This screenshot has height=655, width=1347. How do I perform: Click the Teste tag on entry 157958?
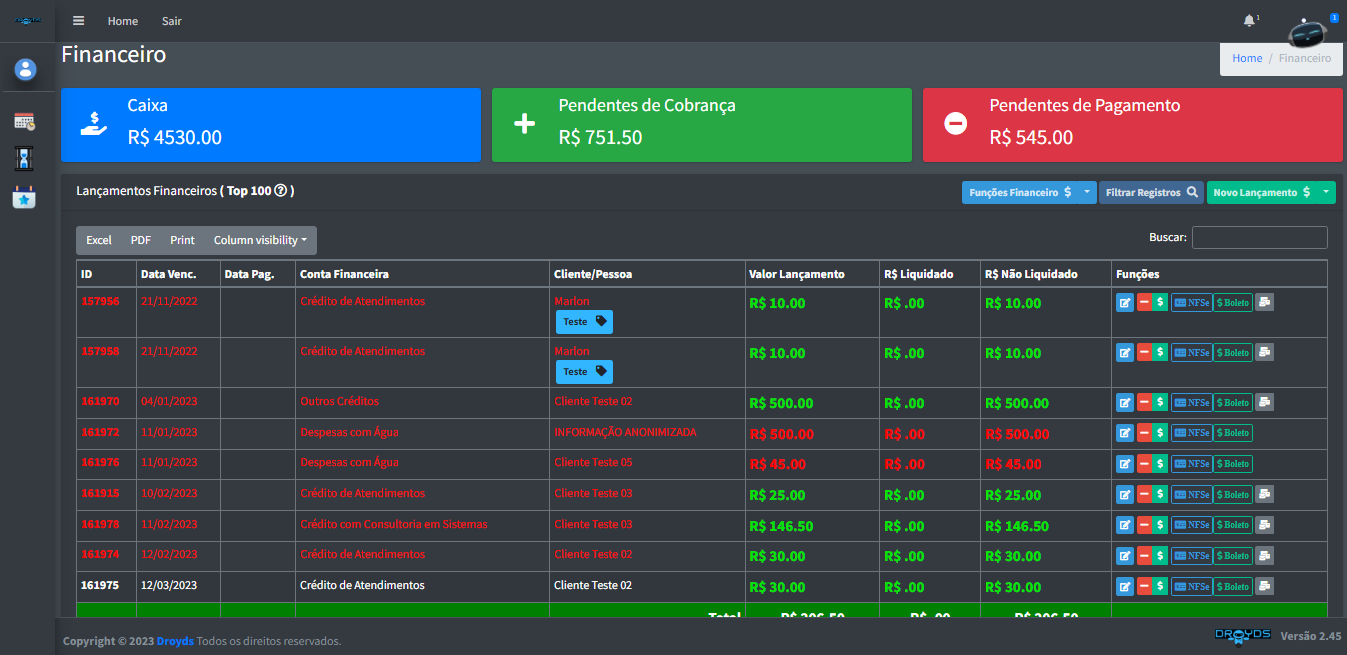584,372
